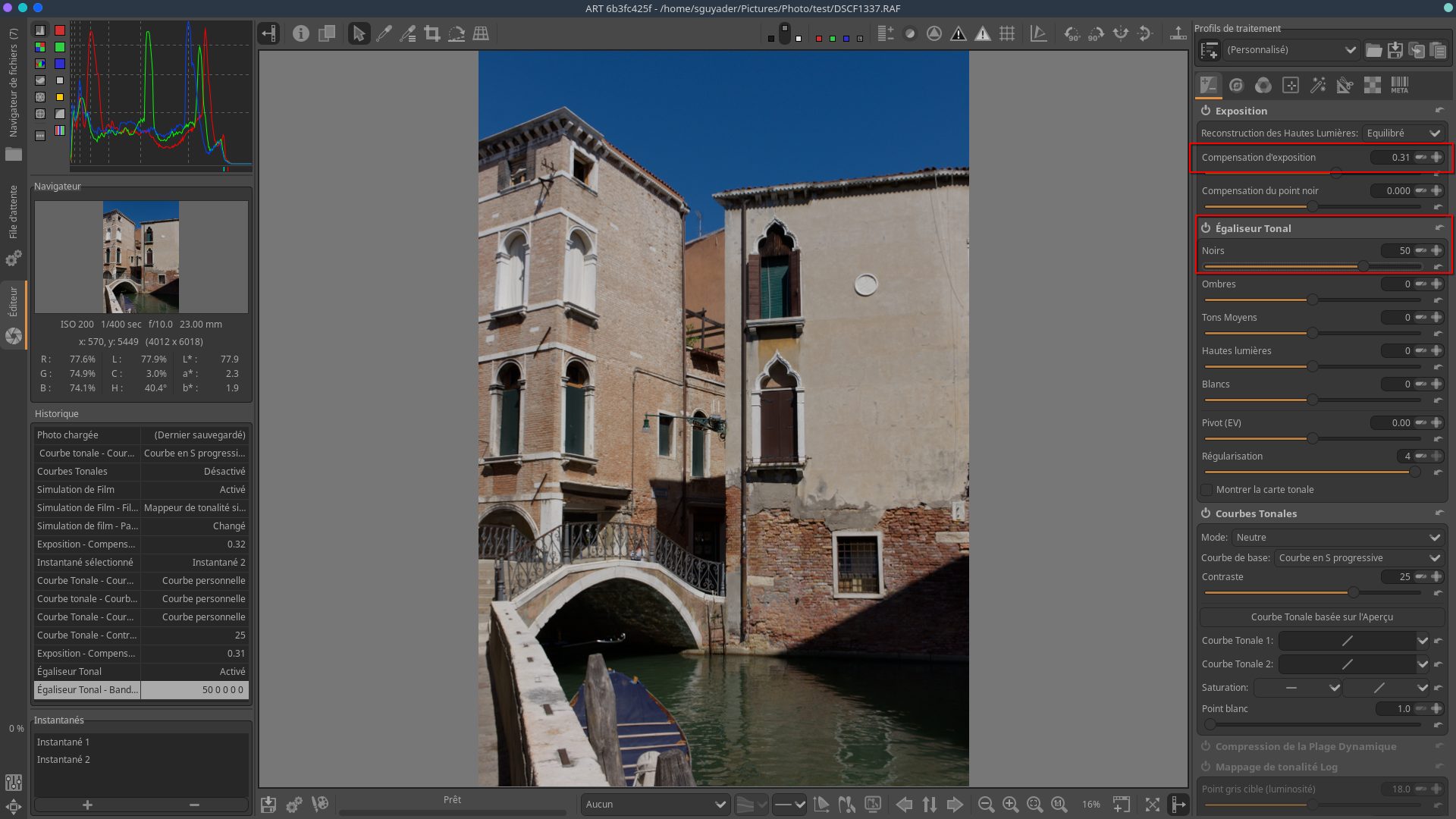The width and height of the screenshot is (1456, 819).
Task: Toggle red channel histogram display
Action: pyautogui.click(x=60, y=30)
